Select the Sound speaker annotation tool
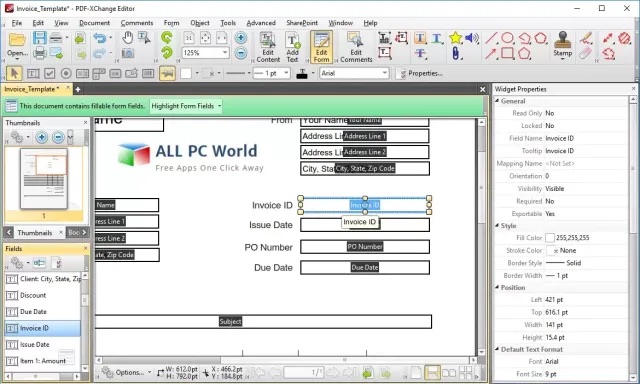The width and height of the screenshot is (640, 384). (x=472, y=38)
